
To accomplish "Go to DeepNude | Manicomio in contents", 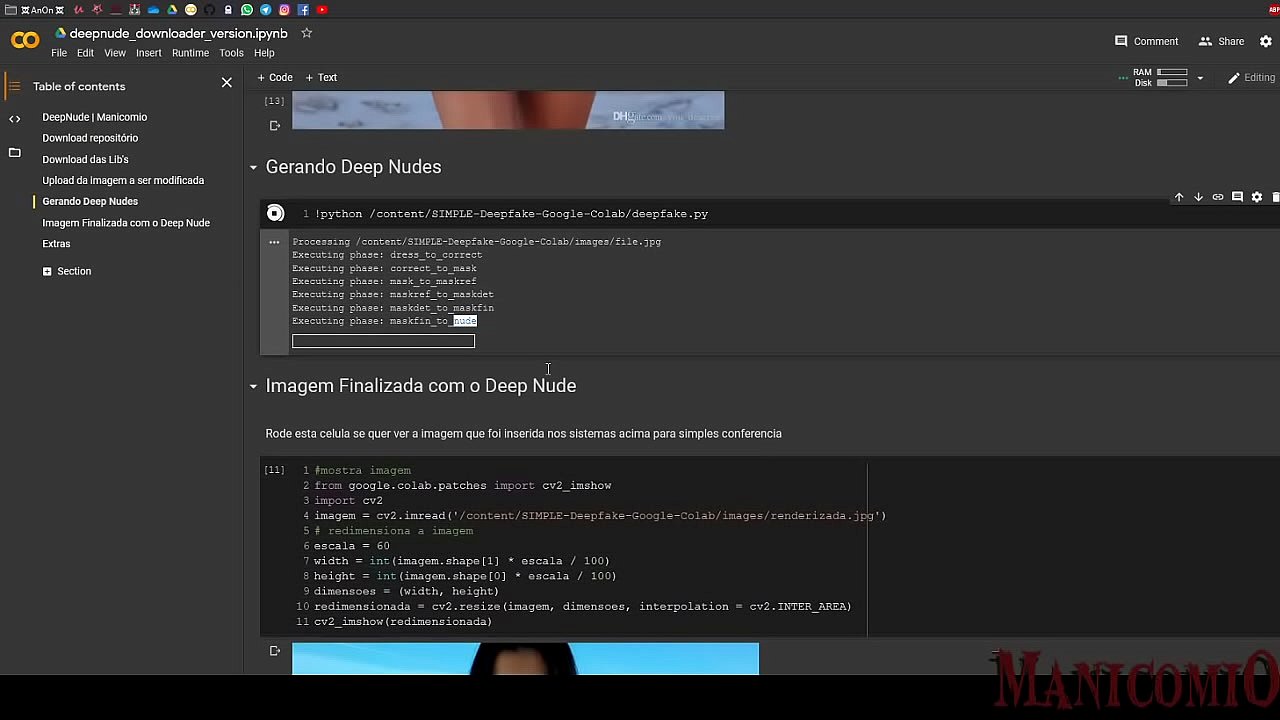I will [x=94, y=117].
